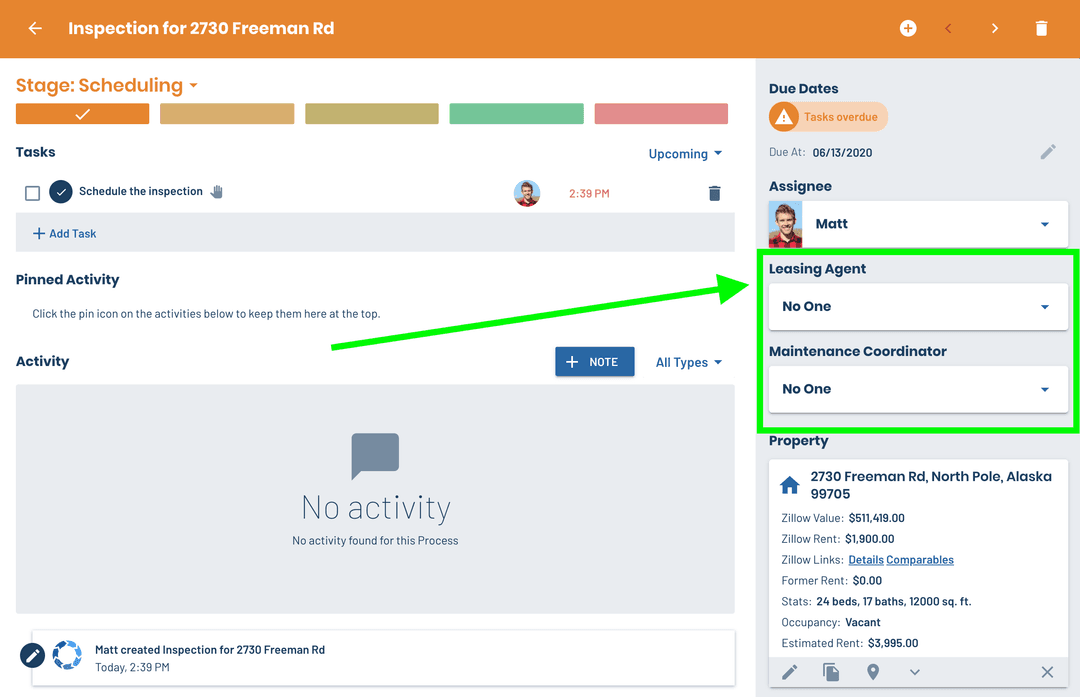Check the Schedule the inspection checkbox
1080x697 pixels.
32,193
